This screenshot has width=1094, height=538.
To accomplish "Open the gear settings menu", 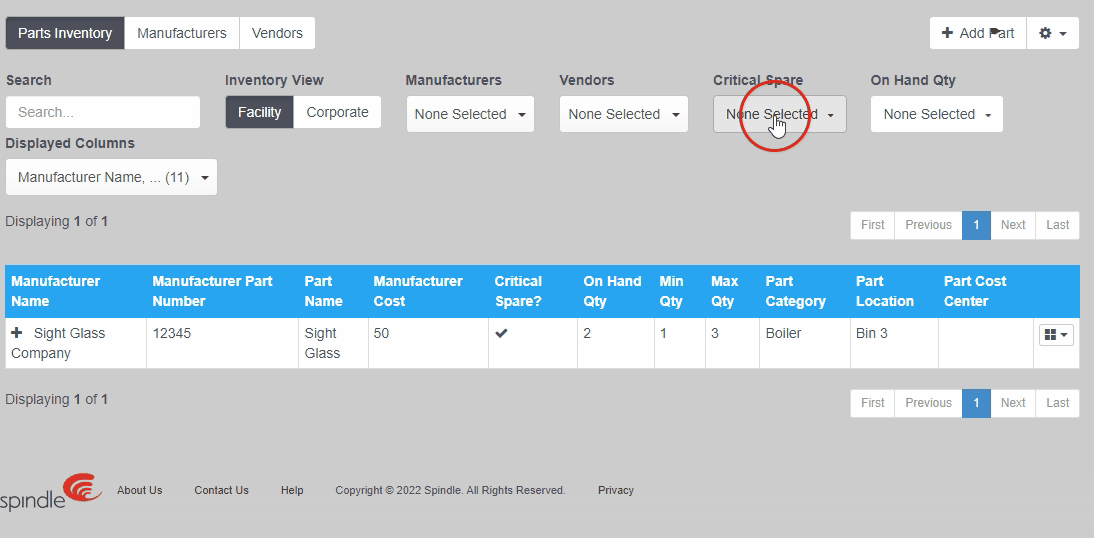I will [1052, 33].
